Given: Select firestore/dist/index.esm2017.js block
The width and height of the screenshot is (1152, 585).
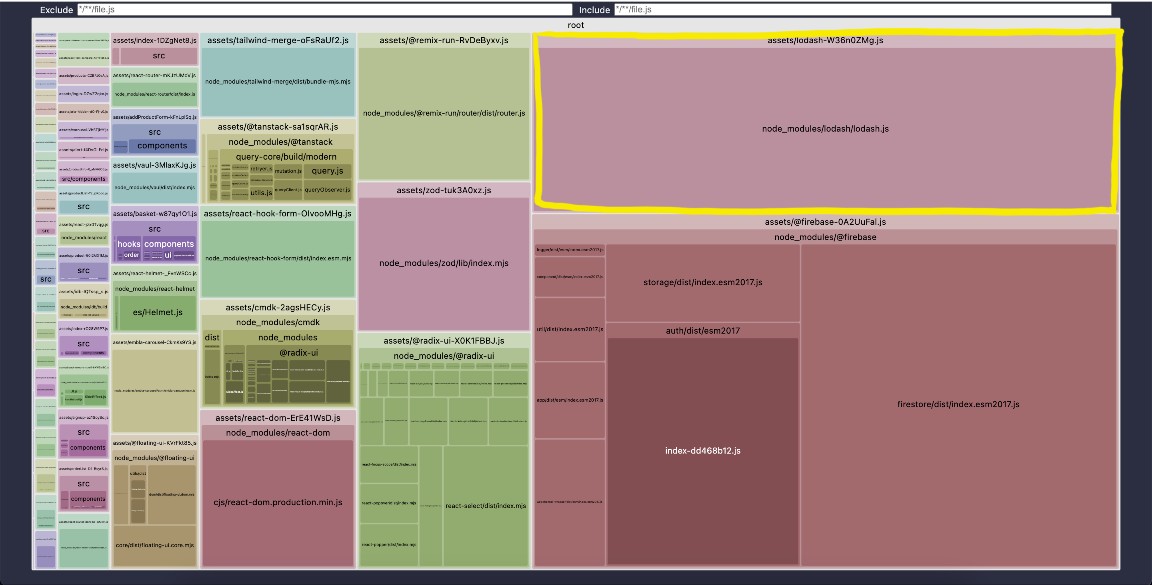Looking at the screenshot, I should click(958, 404).
